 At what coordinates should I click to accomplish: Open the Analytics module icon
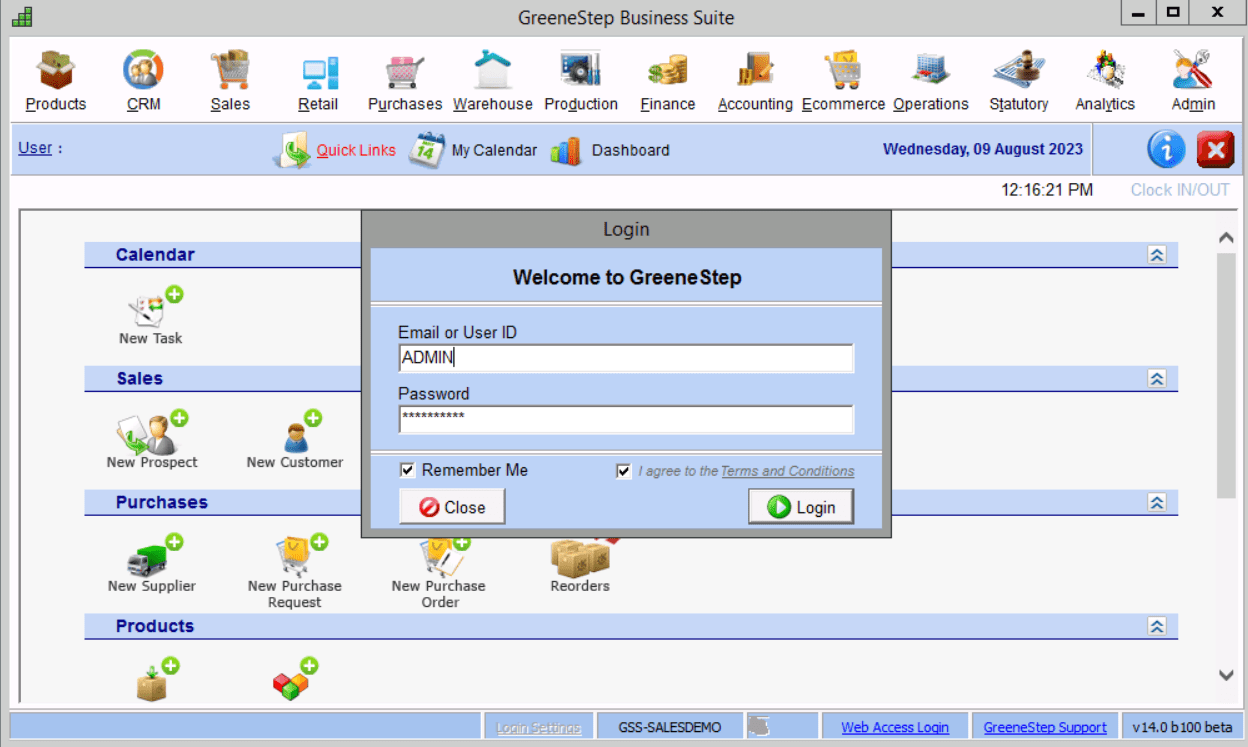tap(1105, 72)
